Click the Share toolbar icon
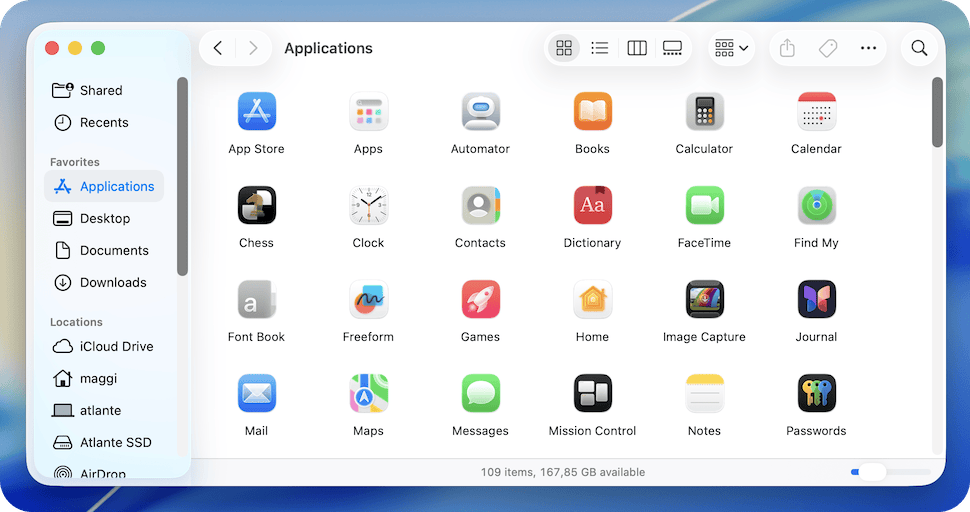 coord(787,48)
